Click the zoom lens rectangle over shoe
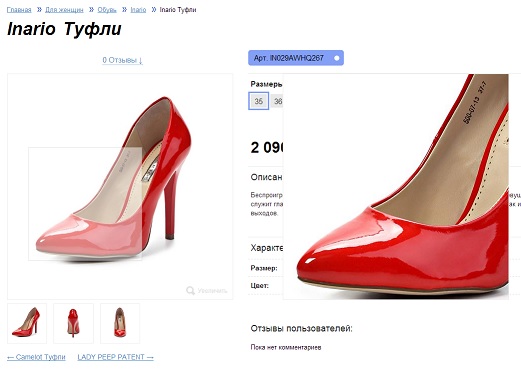 [x=85, y=204]
